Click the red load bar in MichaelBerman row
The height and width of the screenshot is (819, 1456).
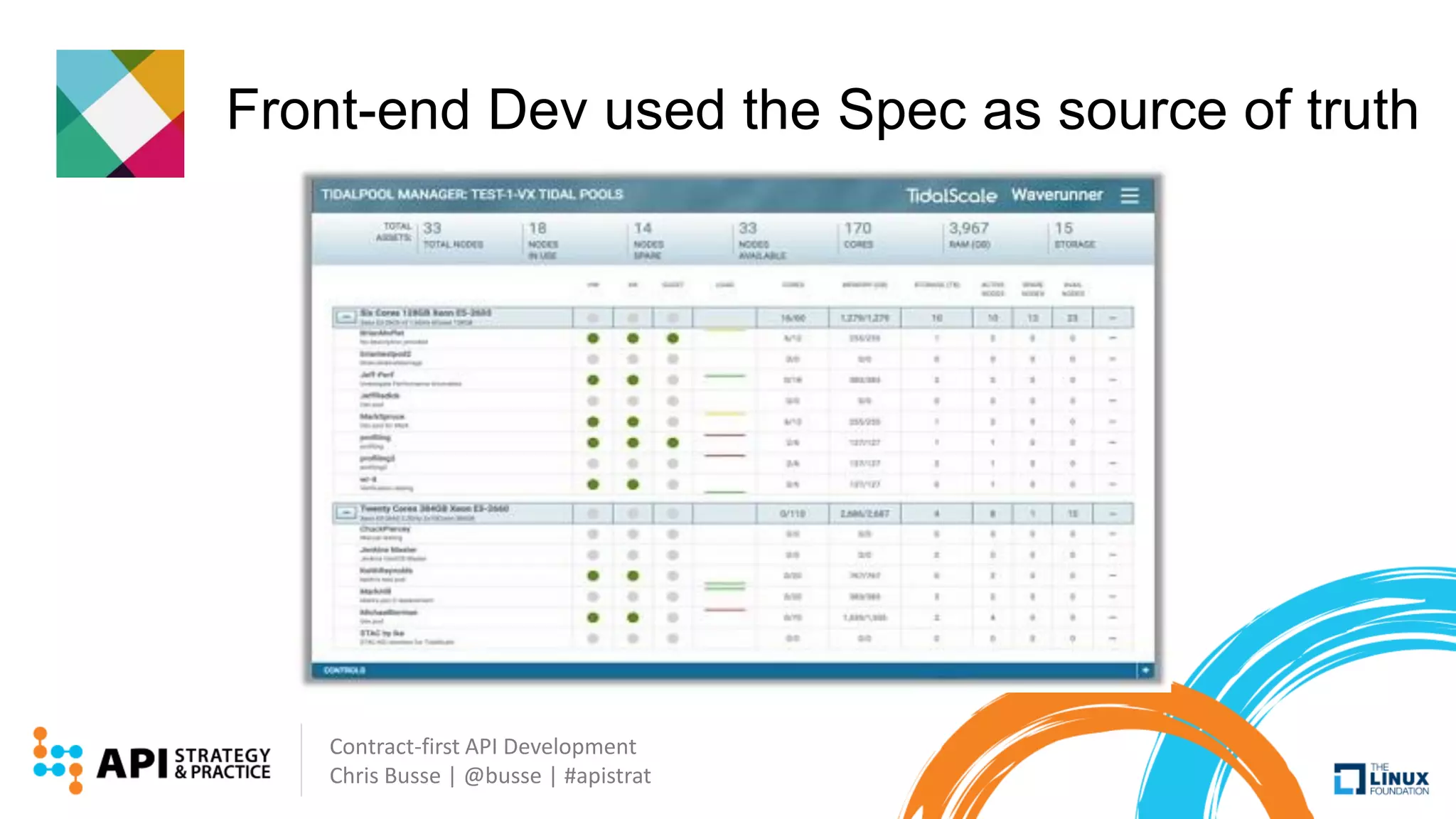(x=724, y=610)
